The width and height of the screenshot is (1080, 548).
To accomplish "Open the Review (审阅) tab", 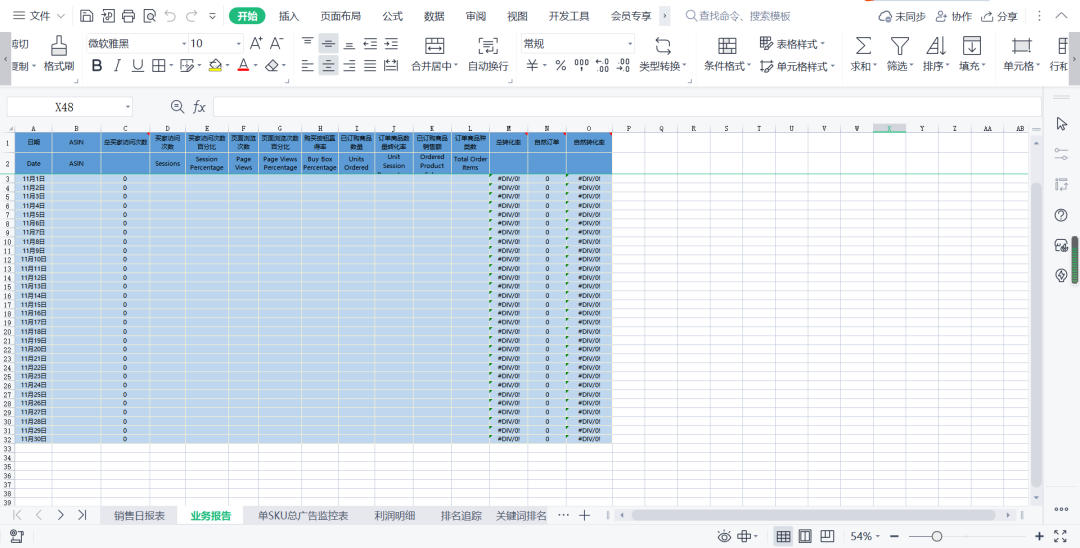I will (x=475, y=16).
